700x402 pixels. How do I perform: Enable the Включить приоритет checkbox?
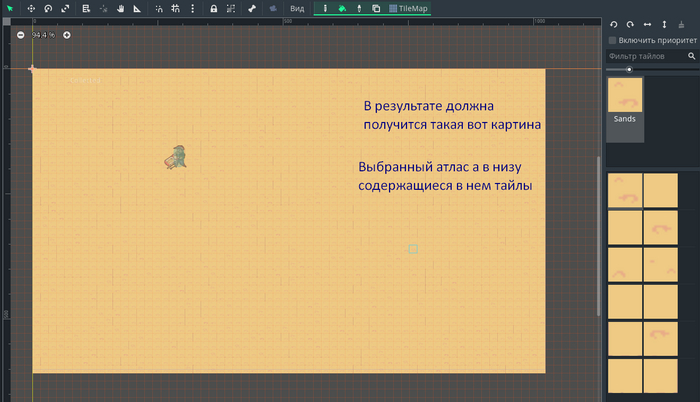tap(613, 40)
